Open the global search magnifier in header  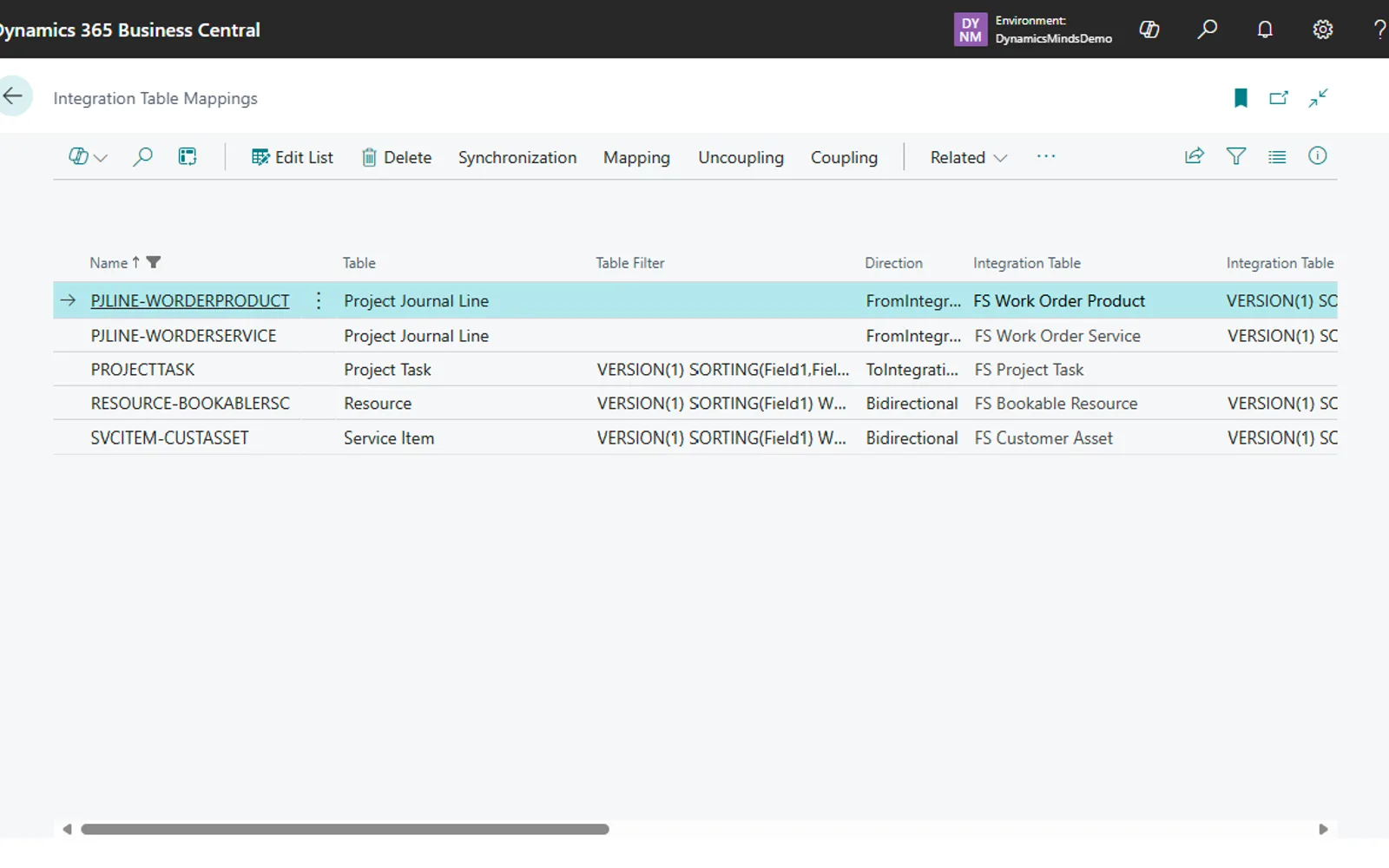pyautogui.click(x=1207, y=30)
